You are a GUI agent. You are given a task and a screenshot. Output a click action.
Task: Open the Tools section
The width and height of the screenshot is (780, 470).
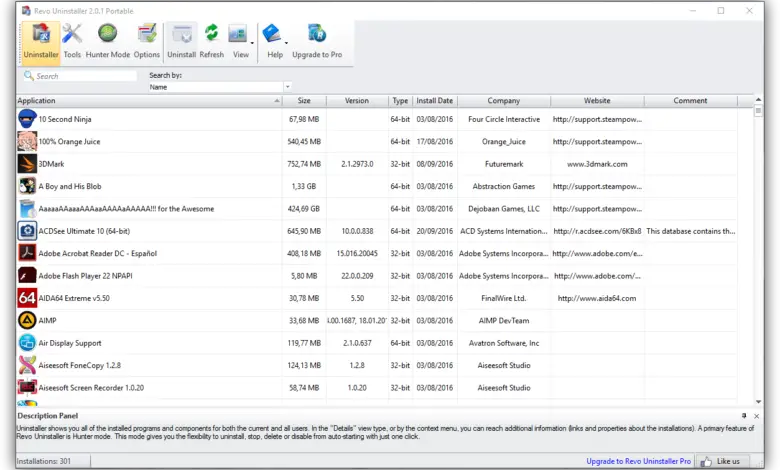(72, 40)
